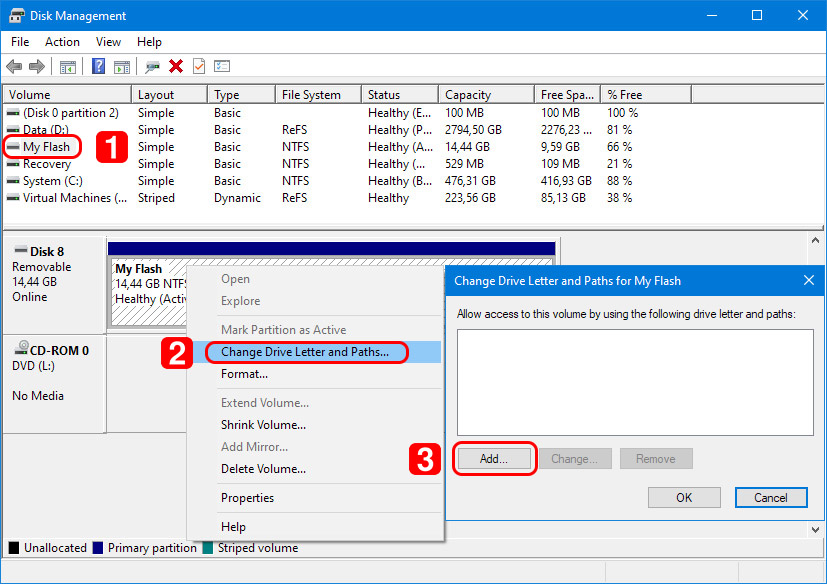Screen dimensions: 827x584
Task: Click the teal Striped volume legend swatch
Action: (207, 548)
